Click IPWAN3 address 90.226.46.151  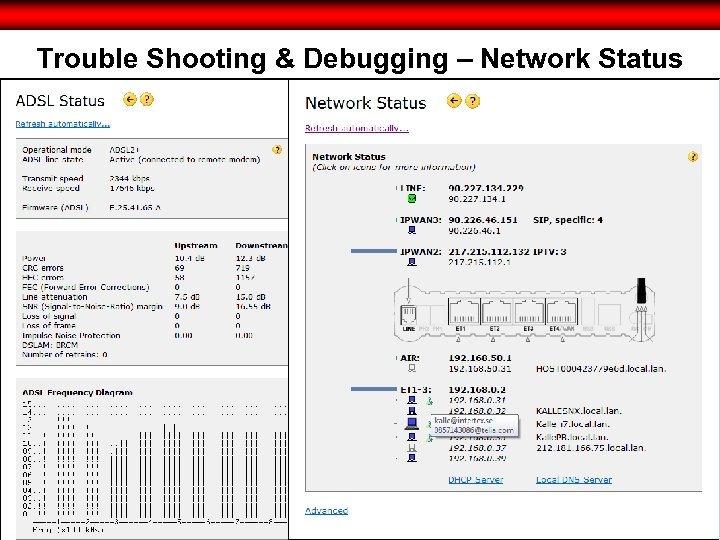[x=483, y=219]
